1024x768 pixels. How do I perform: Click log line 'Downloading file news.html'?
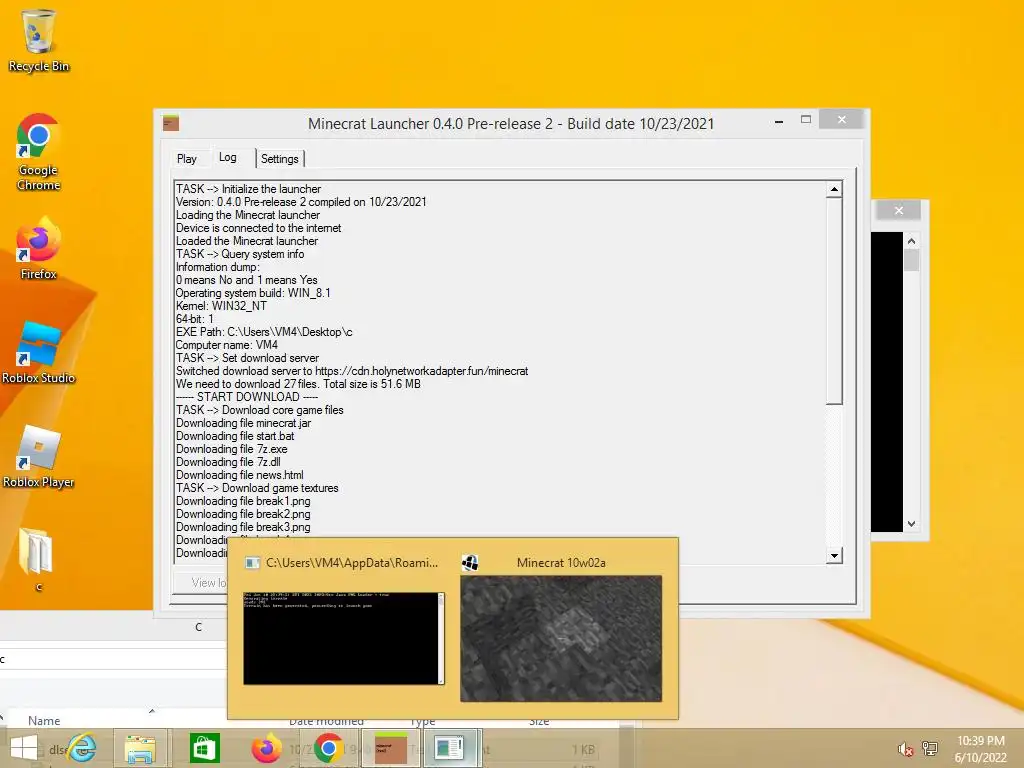(240, 475)
